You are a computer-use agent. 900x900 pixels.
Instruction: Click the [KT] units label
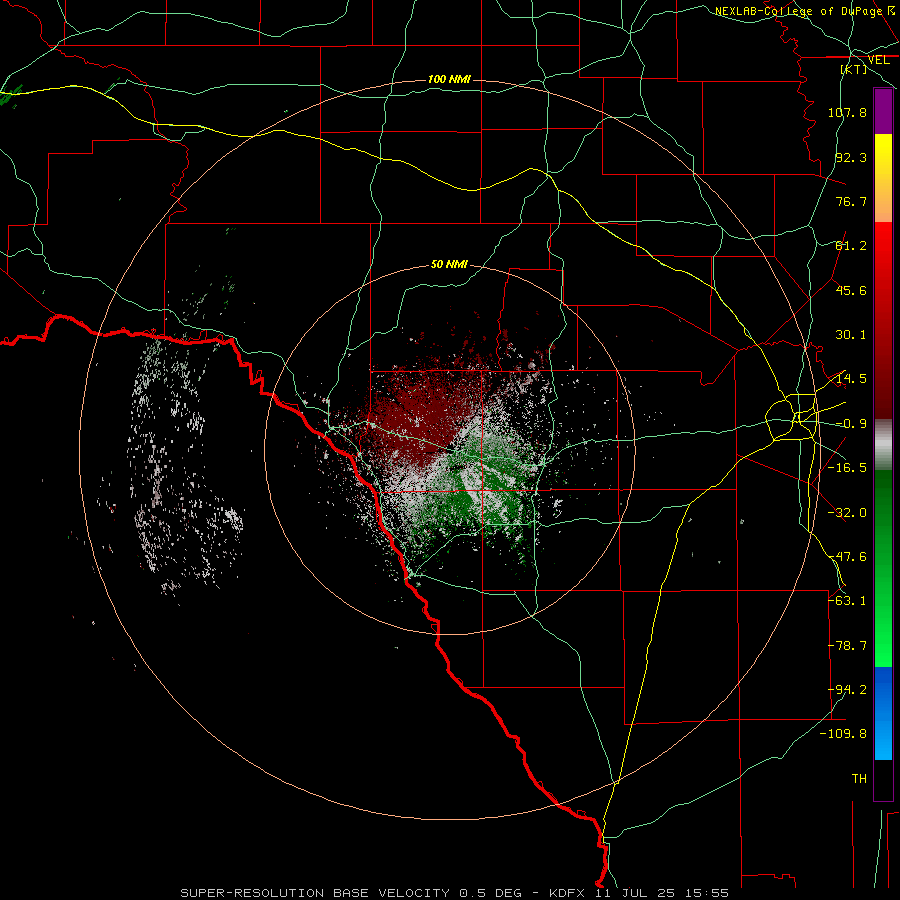(854, 69)
